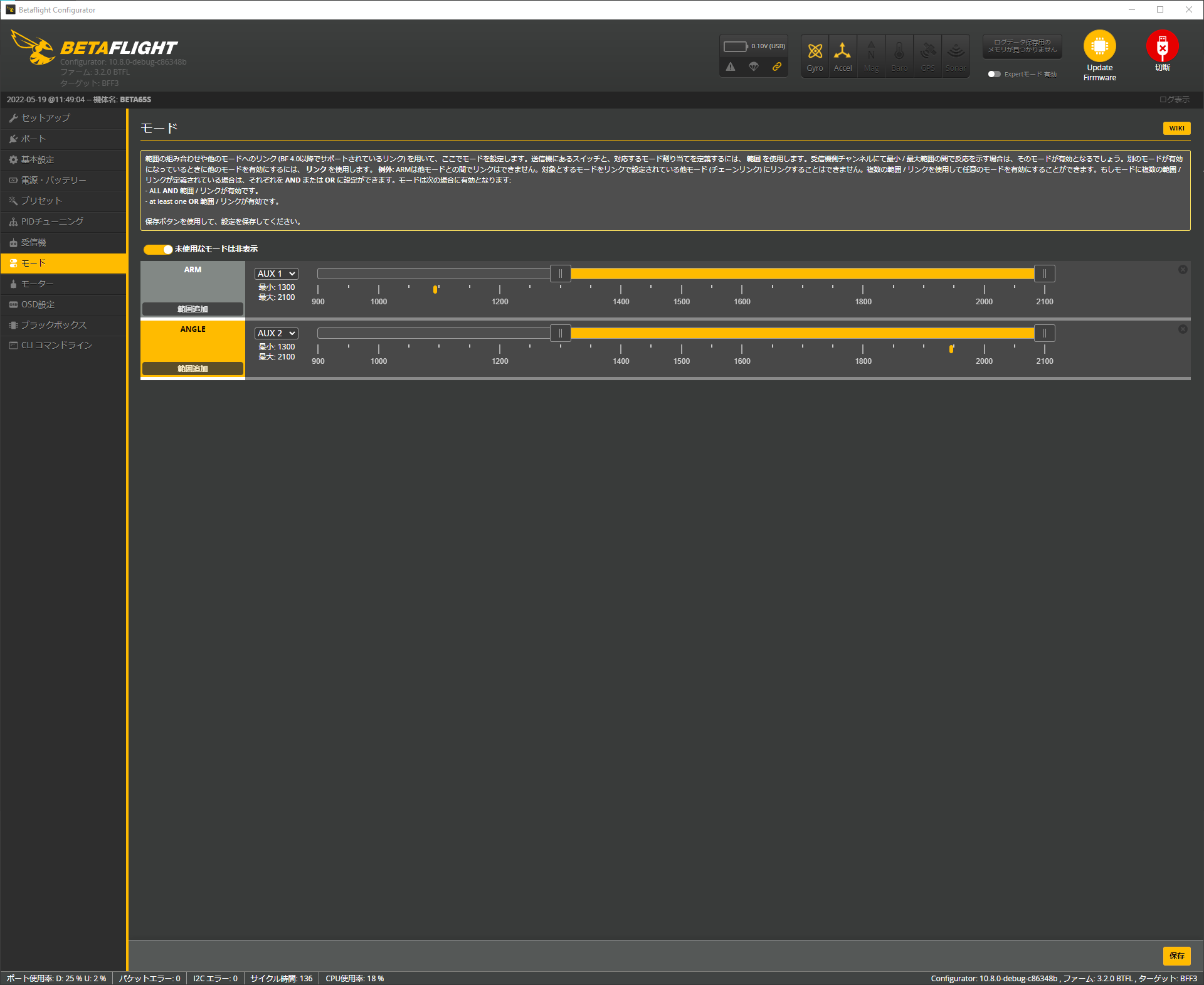This screenshot has height=985, width=1204.
Task: Toggle 未使用なモードは非表示 switch
Action: coord(157,249)
